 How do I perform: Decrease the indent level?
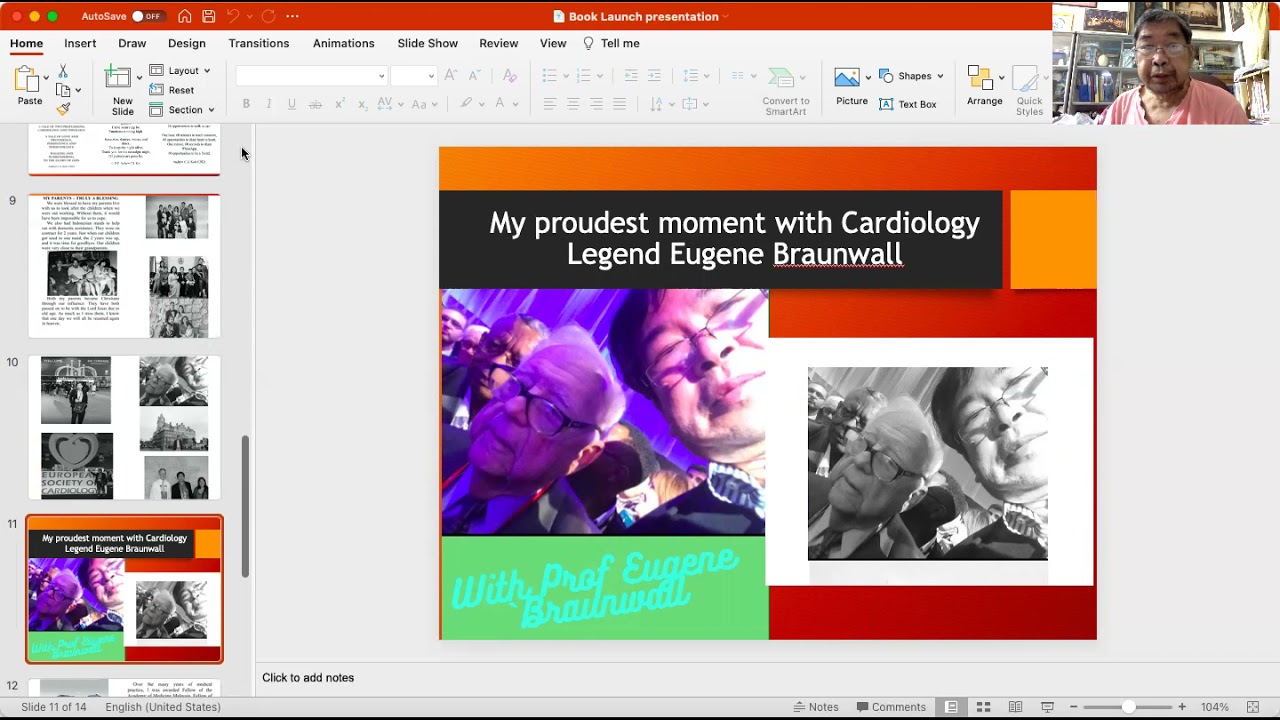tap(631, 76)
